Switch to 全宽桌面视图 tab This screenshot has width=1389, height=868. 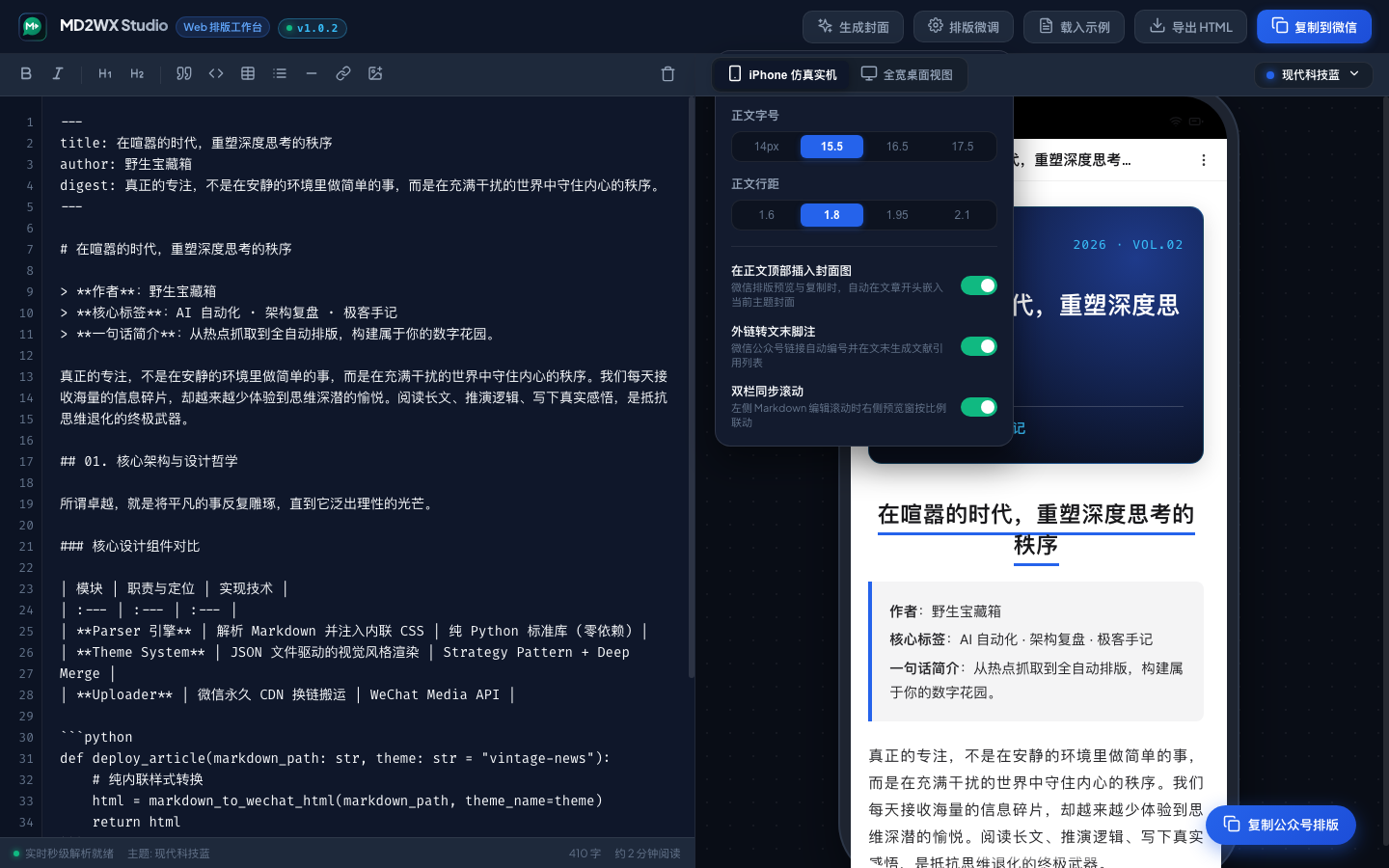pyautogui.click(x=907, y=74)
